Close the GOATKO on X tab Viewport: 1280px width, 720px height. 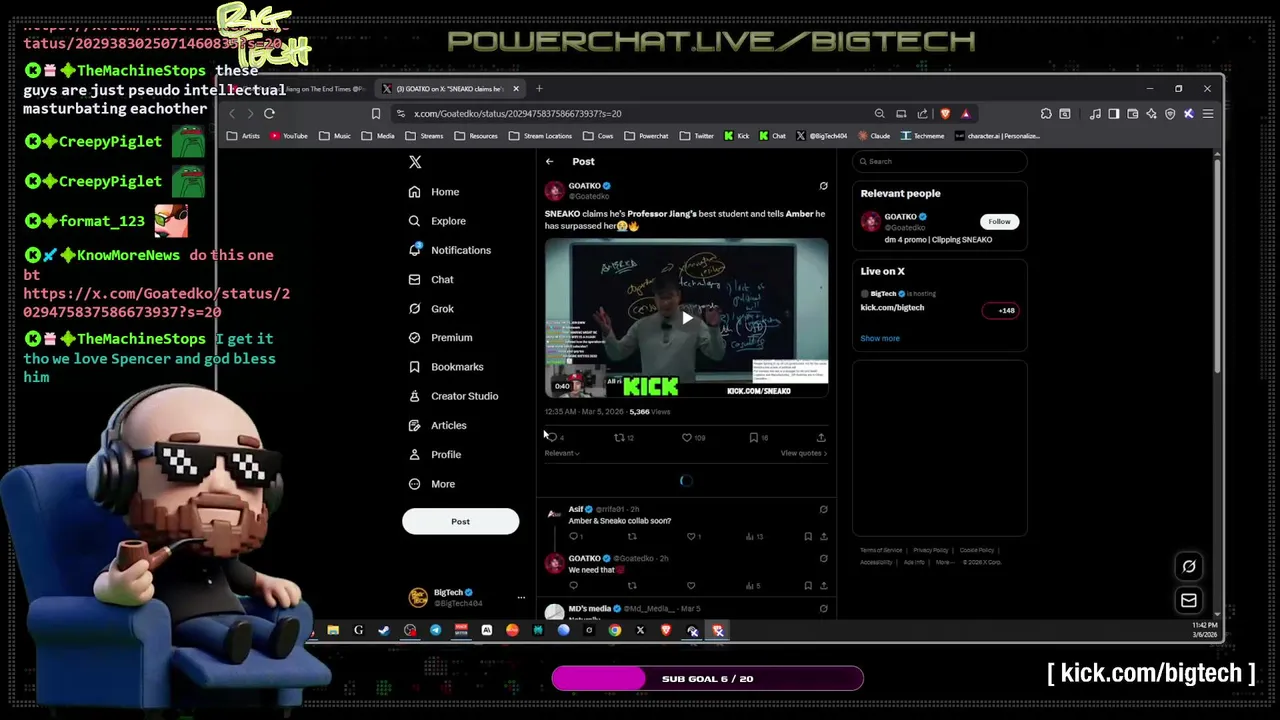(x=516, y=89)
